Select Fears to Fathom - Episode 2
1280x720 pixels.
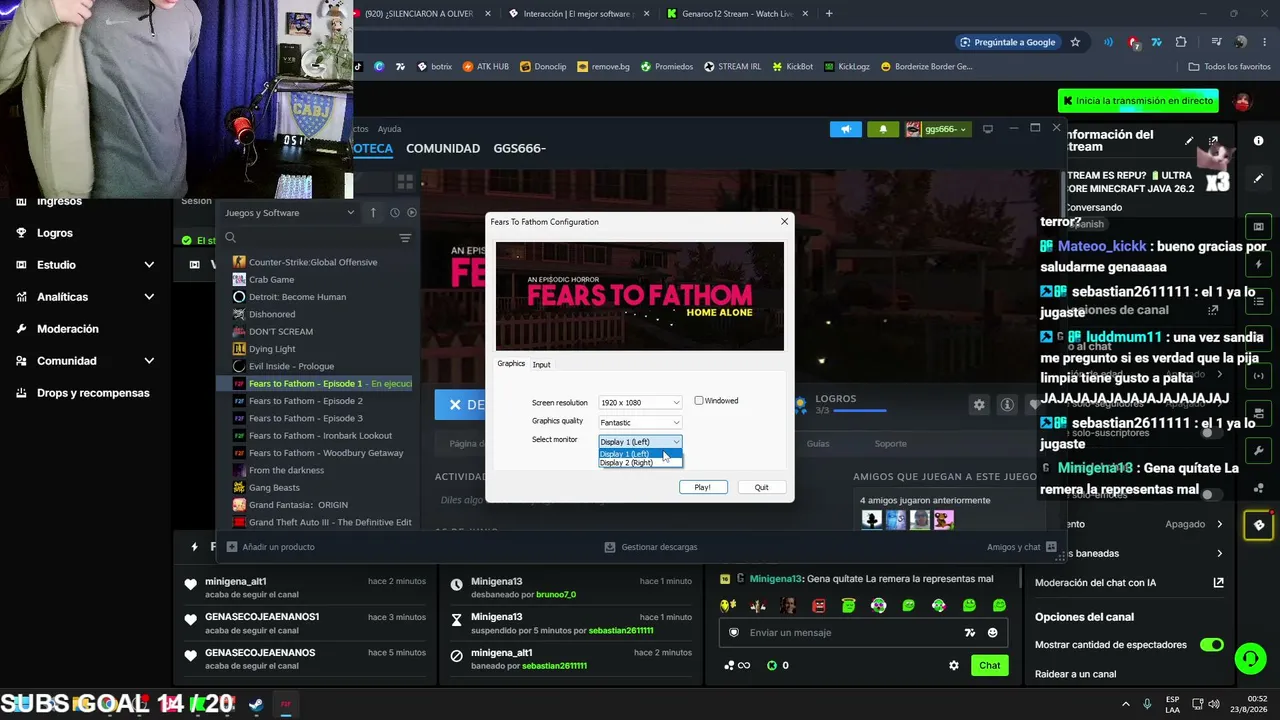coord(306,401)
